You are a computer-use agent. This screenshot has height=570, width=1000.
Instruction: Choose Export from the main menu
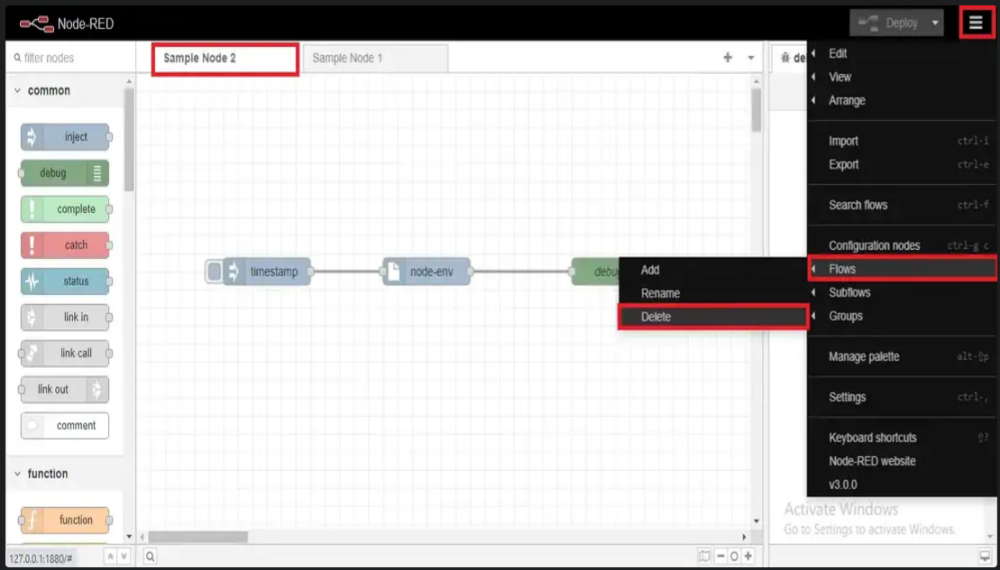[x=902, y=164]
